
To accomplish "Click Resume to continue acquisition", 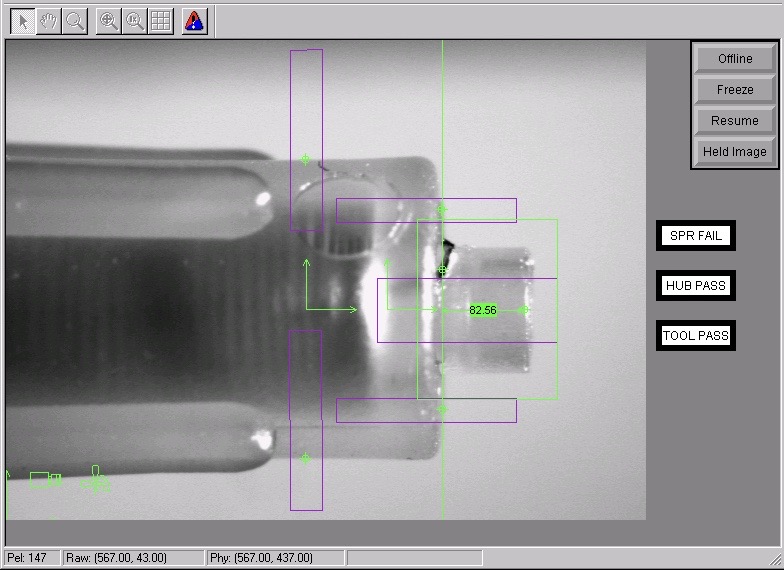I will pyautogui.click(x=735, y=121).
